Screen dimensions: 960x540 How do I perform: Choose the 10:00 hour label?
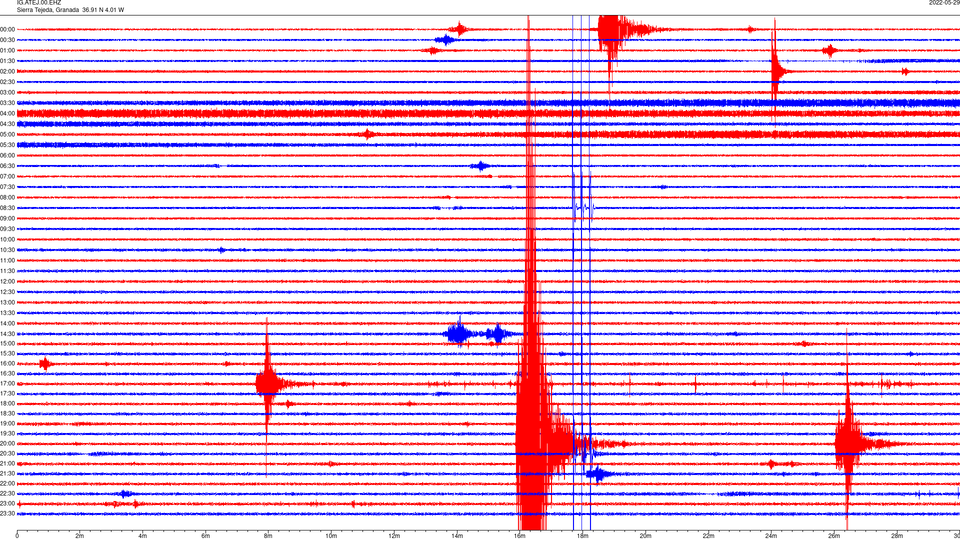(x=7, y=239)
